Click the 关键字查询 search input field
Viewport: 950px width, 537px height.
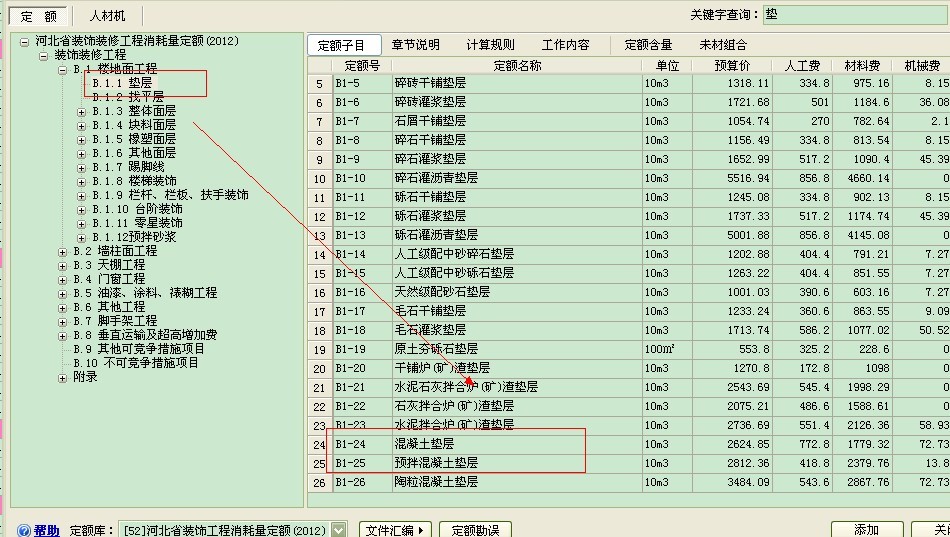[856, 15]
